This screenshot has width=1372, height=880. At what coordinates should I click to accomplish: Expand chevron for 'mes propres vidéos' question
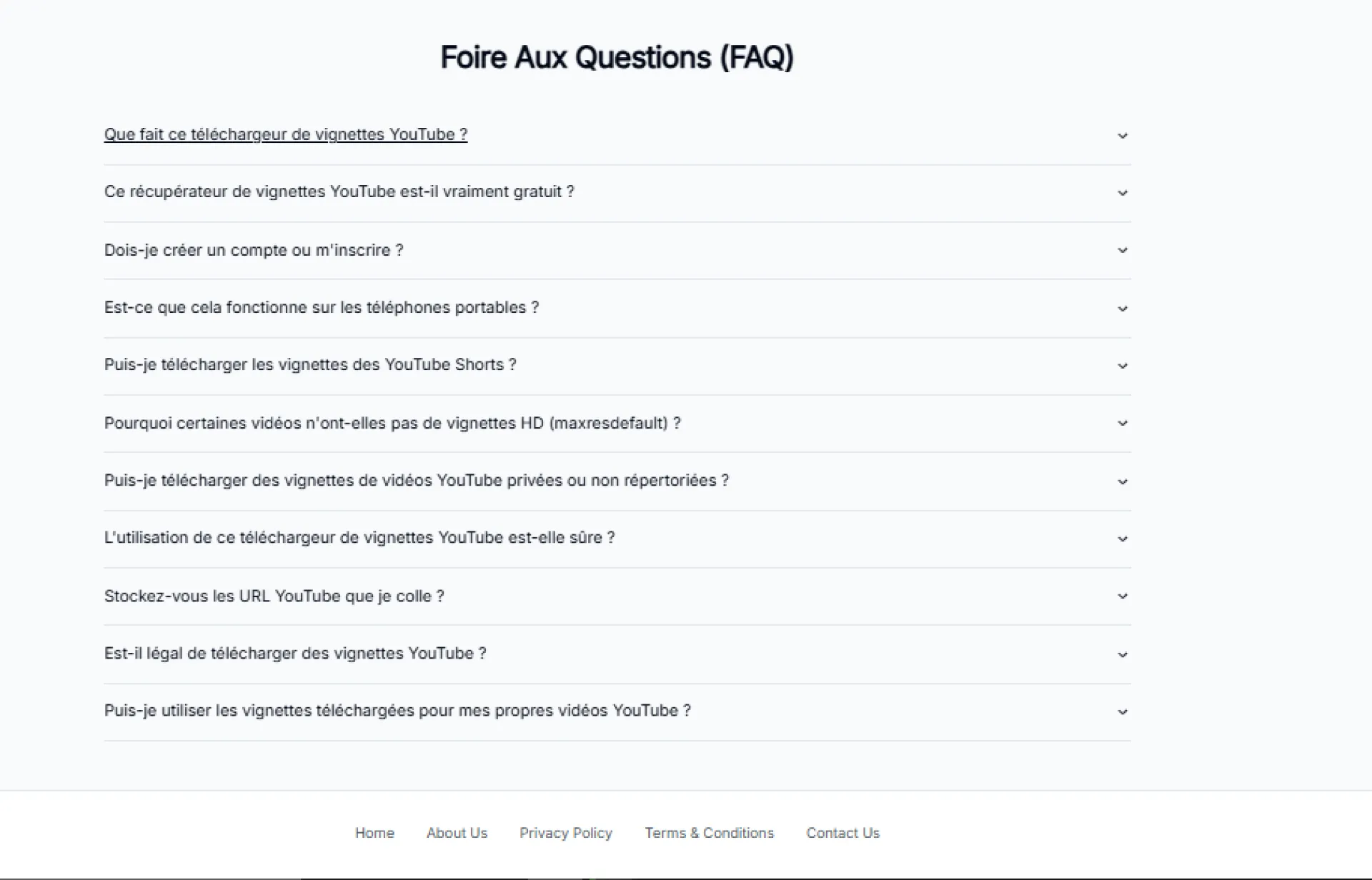(x=1122, y=711)
